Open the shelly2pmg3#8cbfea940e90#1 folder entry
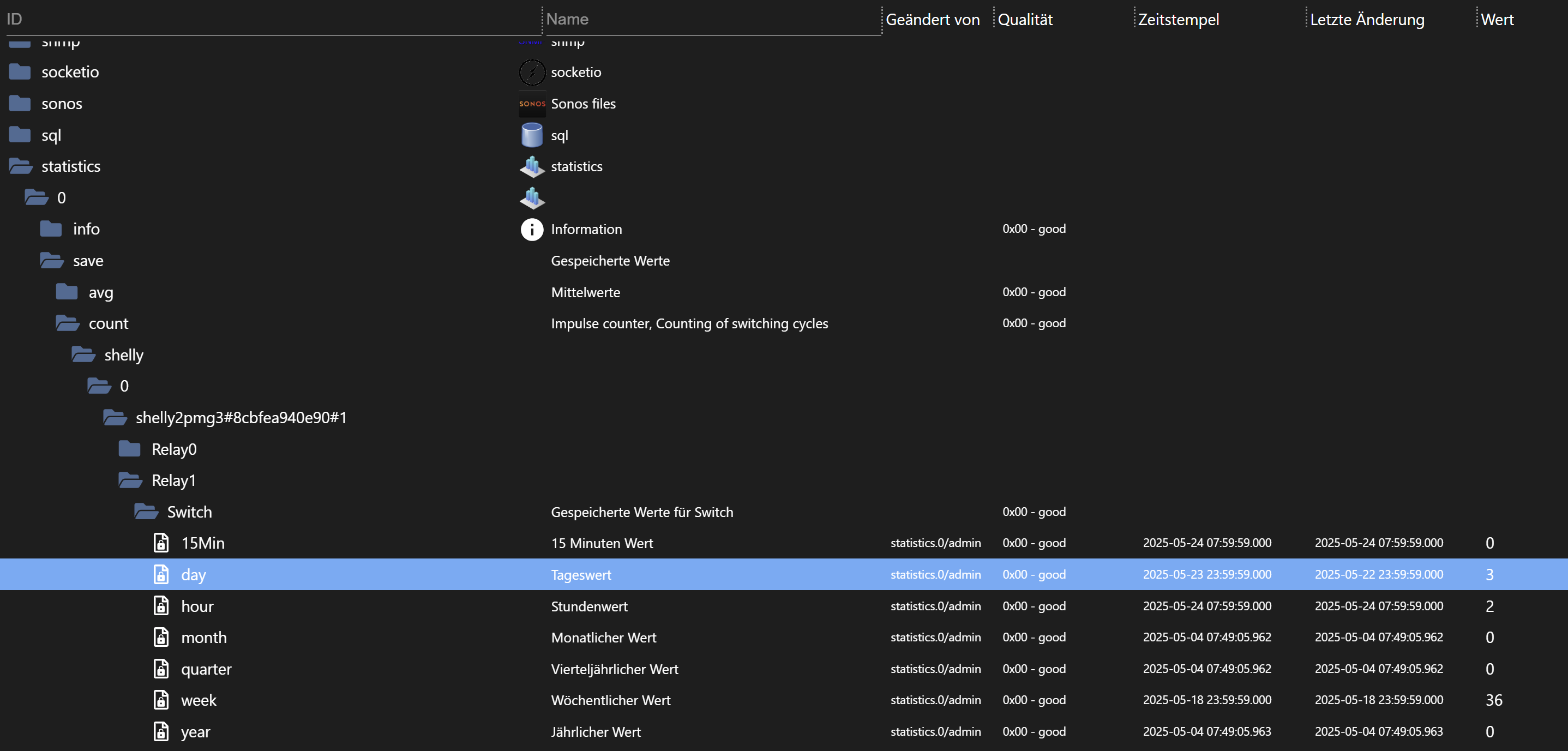The image size is (1568, 751). (x=241, y=417)
